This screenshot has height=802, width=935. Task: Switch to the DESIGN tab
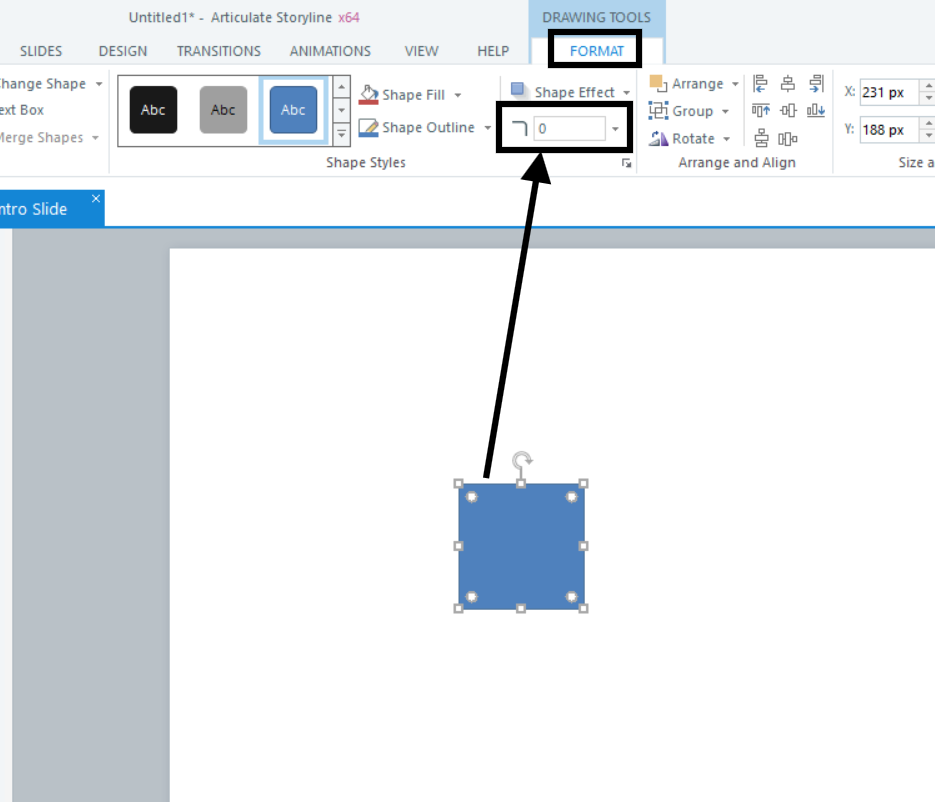pyautogui.click(x=123, y=51)
